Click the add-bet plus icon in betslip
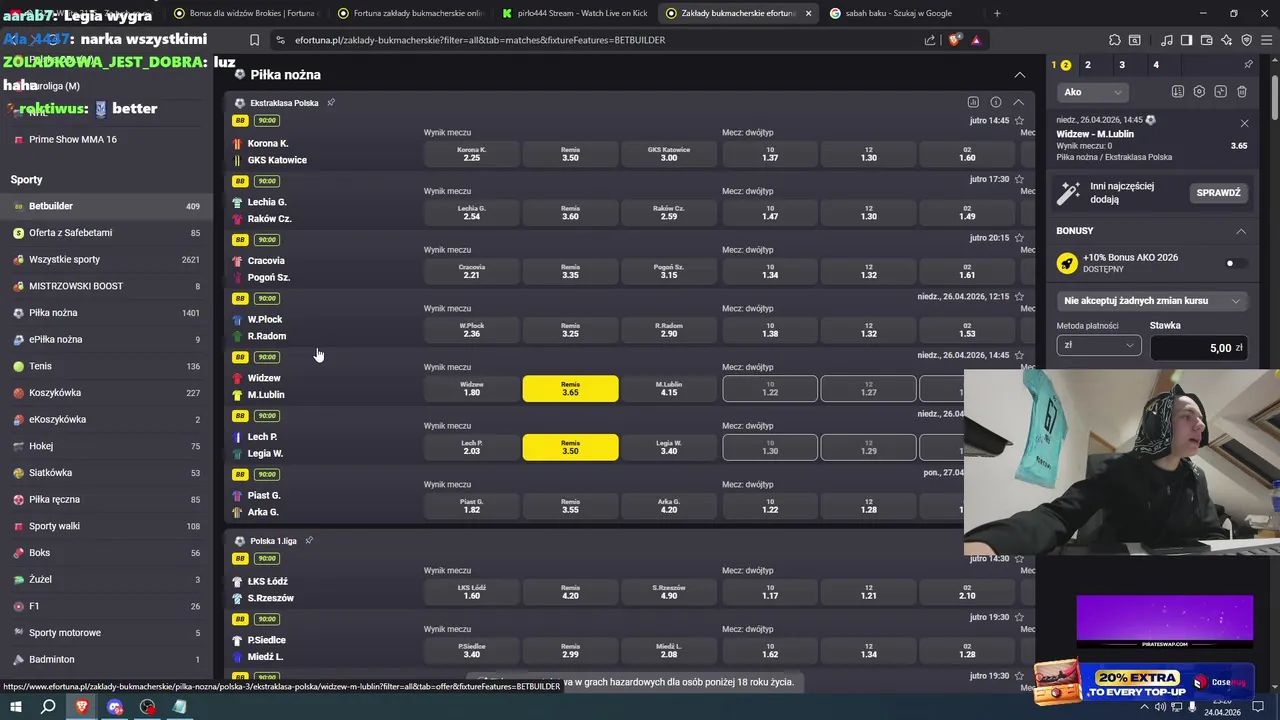The height and width of the screenshot is (720, 1280). [x=1220, y=92]
